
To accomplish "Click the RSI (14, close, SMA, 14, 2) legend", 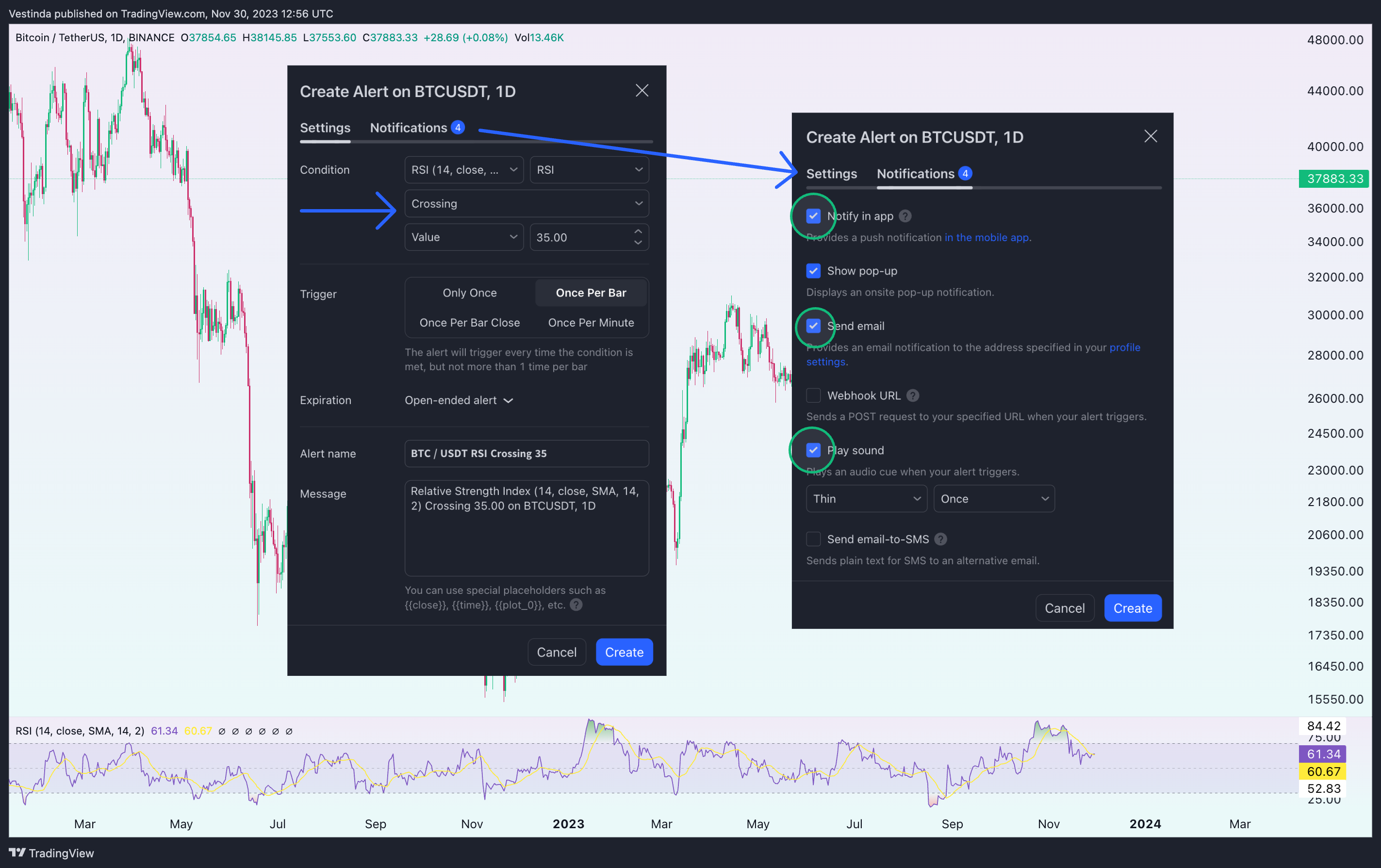I will [80, 731].
